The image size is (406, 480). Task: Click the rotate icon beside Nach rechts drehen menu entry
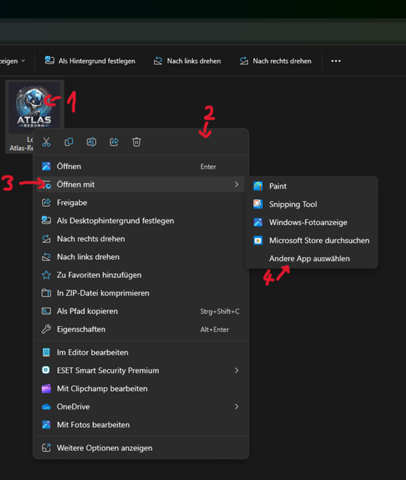click(46, 239)
